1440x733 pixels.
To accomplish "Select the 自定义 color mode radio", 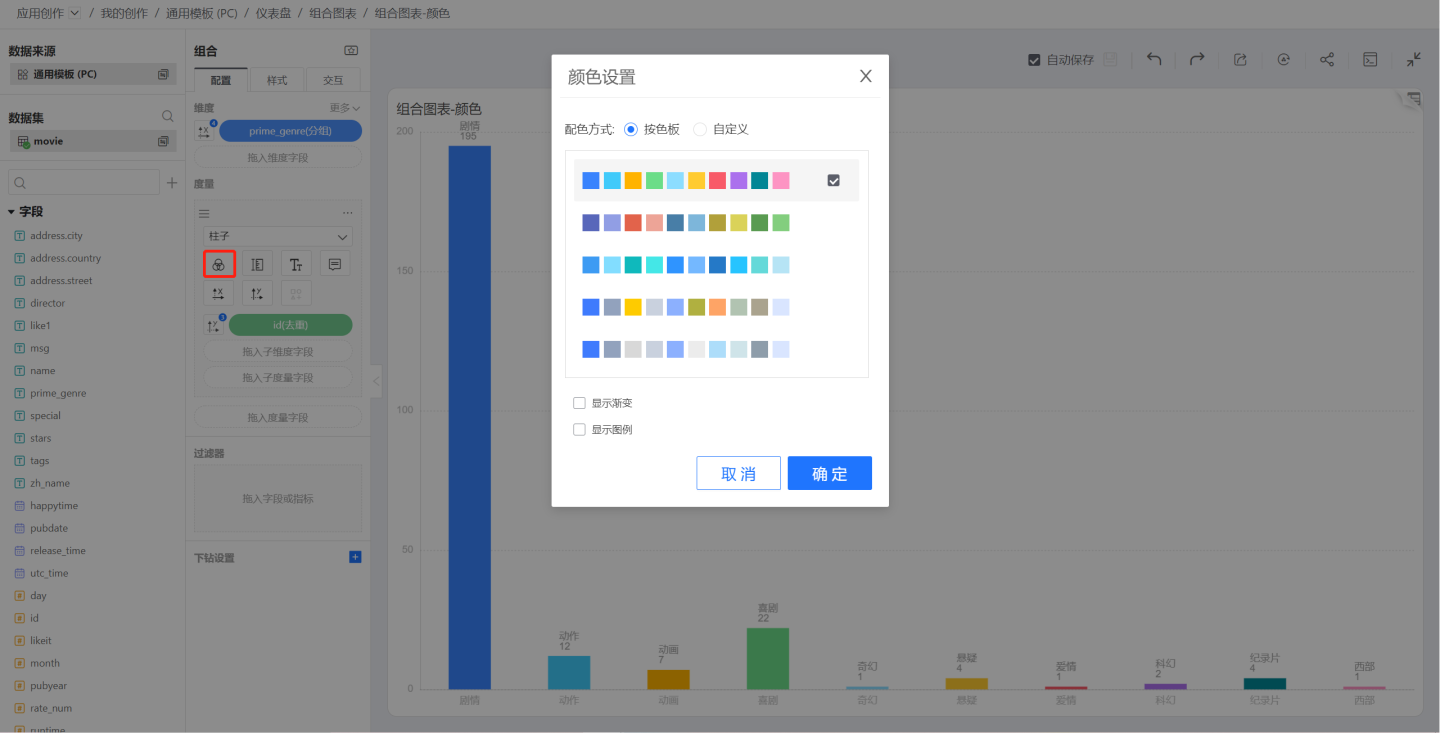I will click(x=700, y=129).
